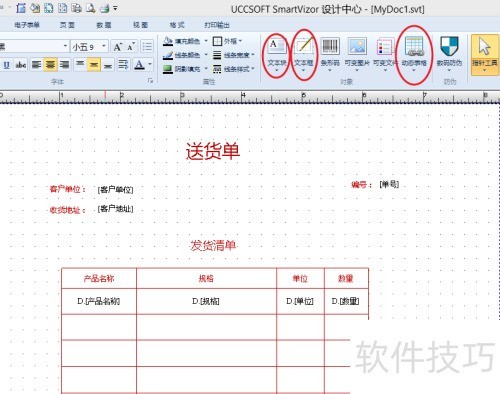Select the text box (文本框) tool

[x=304, y=53]
